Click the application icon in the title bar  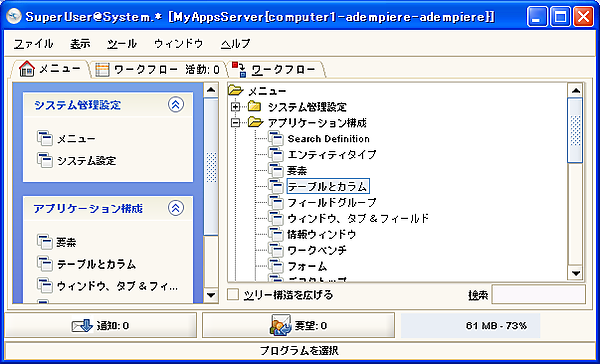point(14,16)
